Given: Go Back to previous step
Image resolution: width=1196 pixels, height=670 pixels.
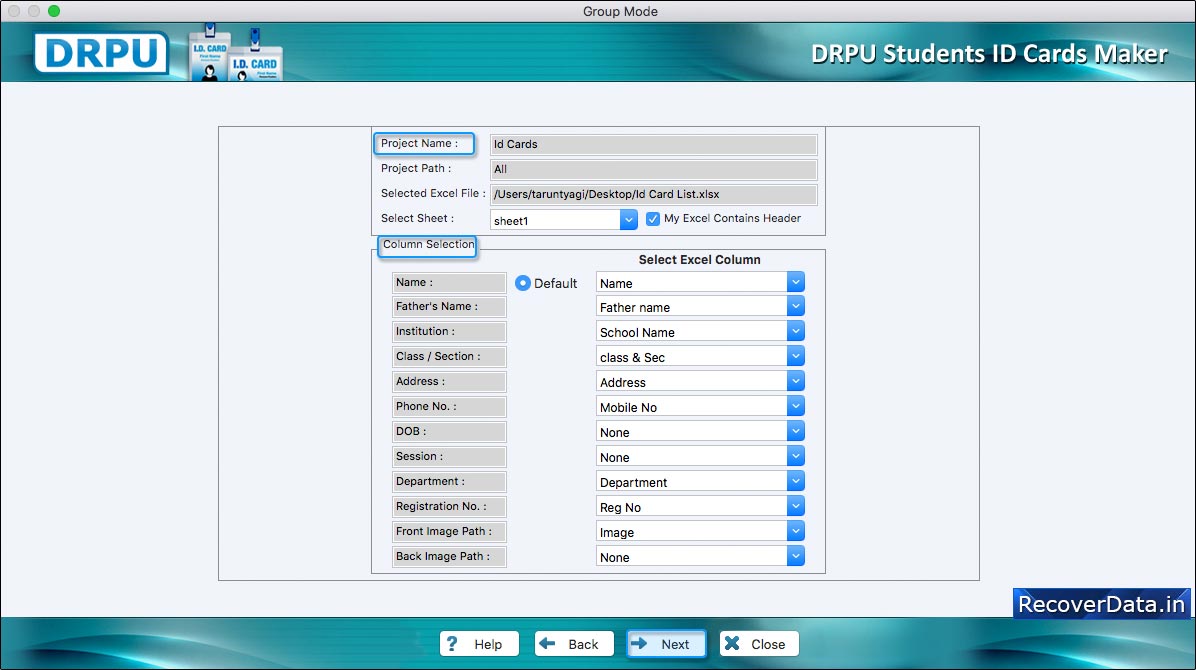Looking at the screenshot, I should point(574,643).
